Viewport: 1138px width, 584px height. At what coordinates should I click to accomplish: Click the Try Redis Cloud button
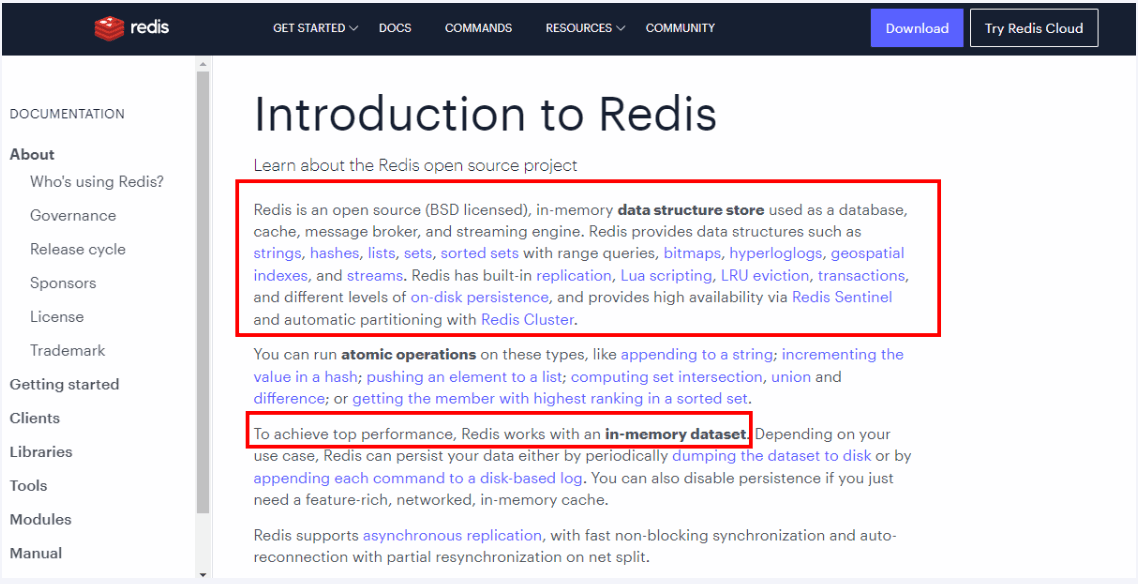coord(1033,28)
